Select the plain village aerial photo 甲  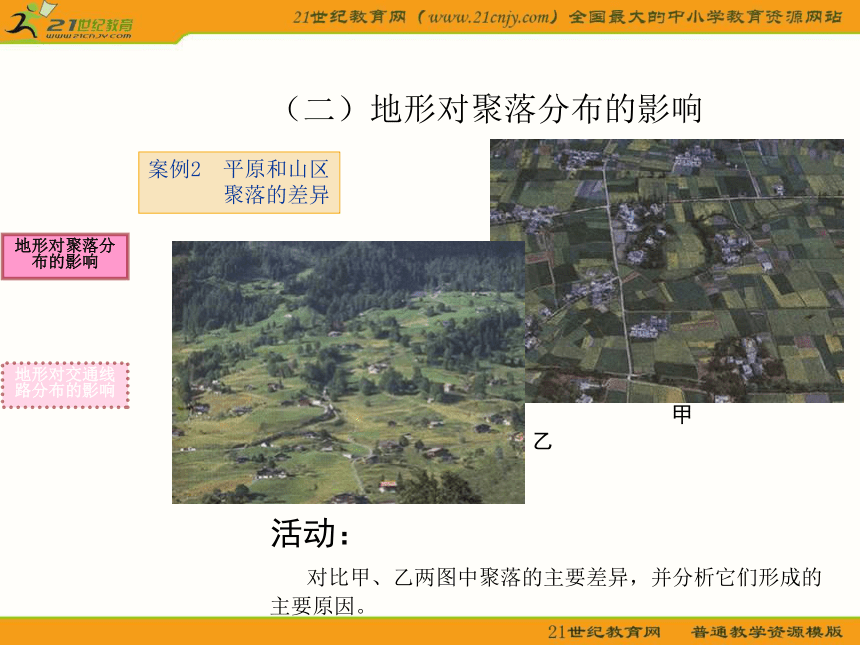pos(667,270)
